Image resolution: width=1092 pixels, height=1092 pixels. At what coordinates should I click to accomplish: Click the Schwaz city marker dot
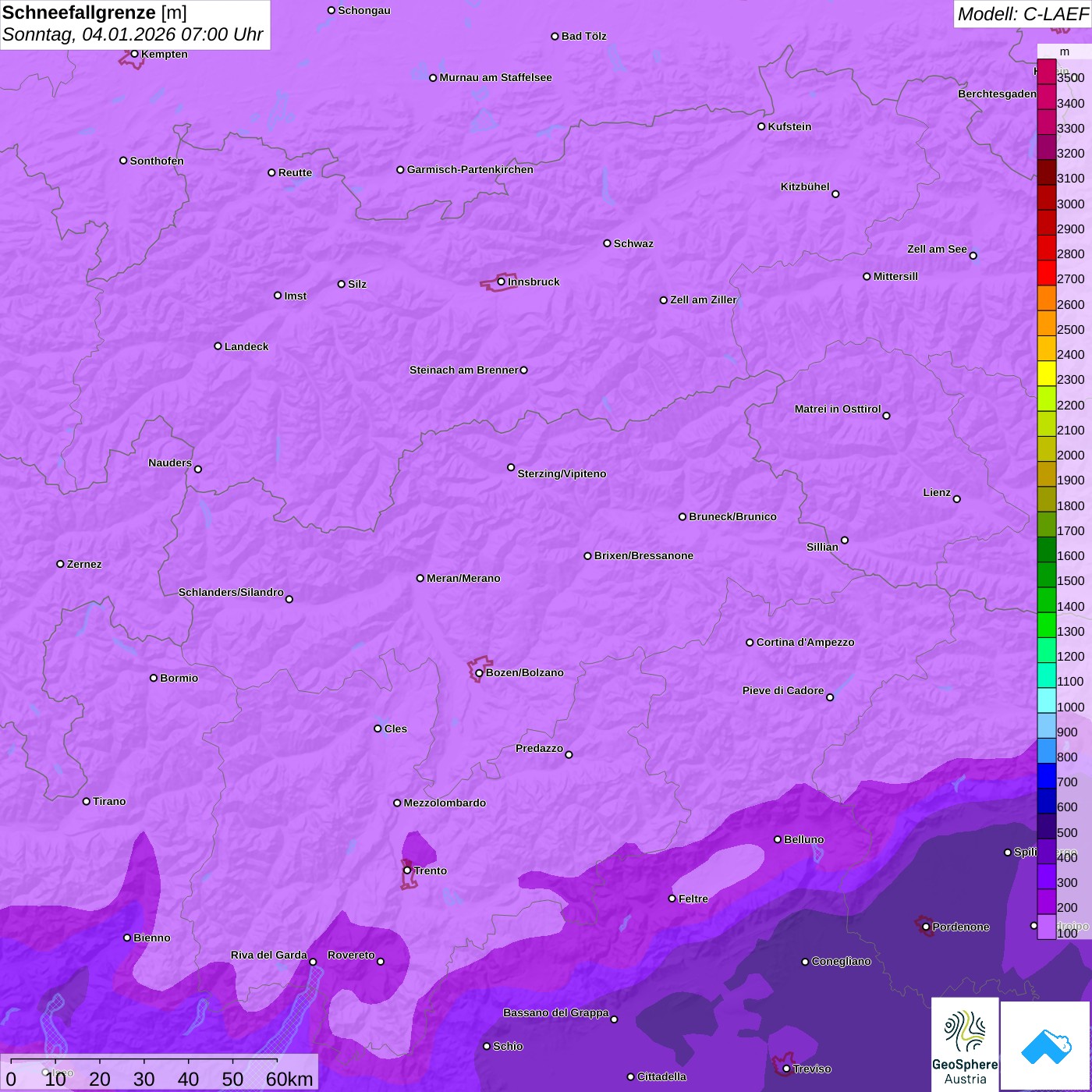(x=607, y=243)
